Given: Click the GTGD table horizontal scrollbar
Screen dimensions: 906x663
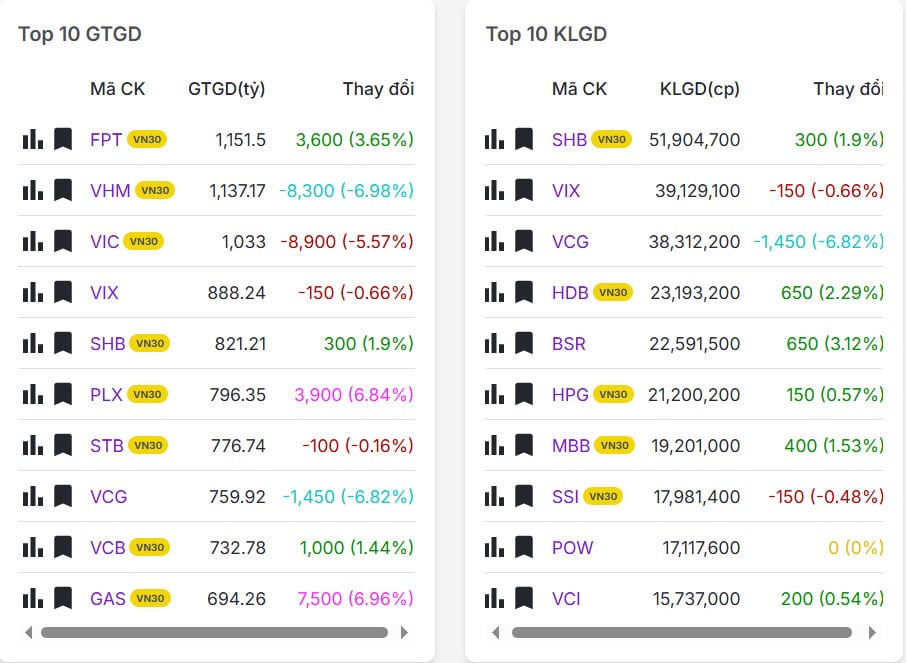Looking at the screenshot, I should pyautogui.click(x=214, y=632).
